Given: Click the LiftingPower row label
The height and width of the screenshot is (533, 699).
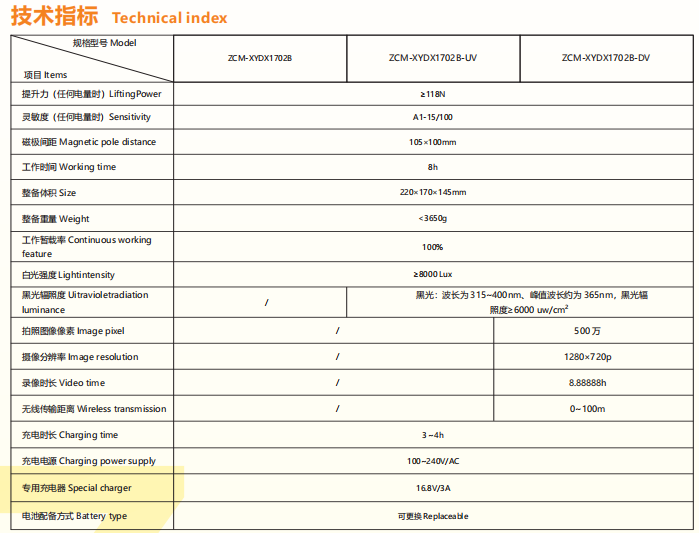Looking at the screenshot, I should point(92,93).
